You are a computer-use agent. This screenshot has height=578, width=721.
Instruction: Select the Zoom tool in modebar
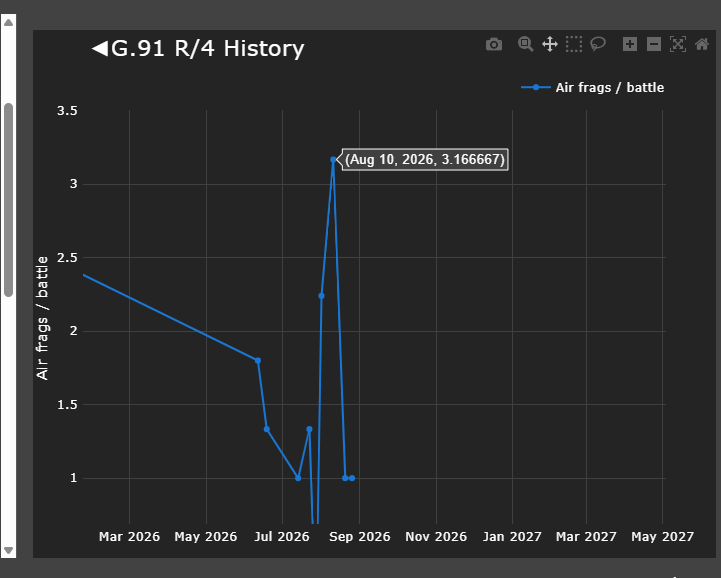tap(525, 45)
